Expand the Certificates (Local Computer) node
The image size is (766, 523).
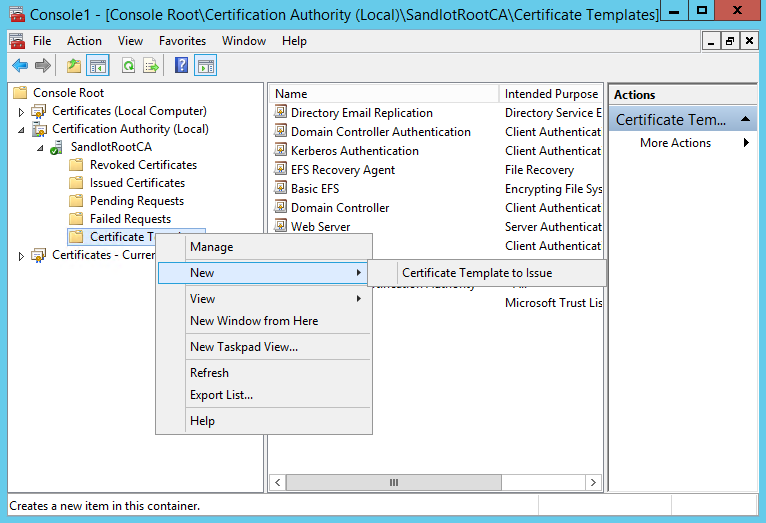(x=21, y=112)
